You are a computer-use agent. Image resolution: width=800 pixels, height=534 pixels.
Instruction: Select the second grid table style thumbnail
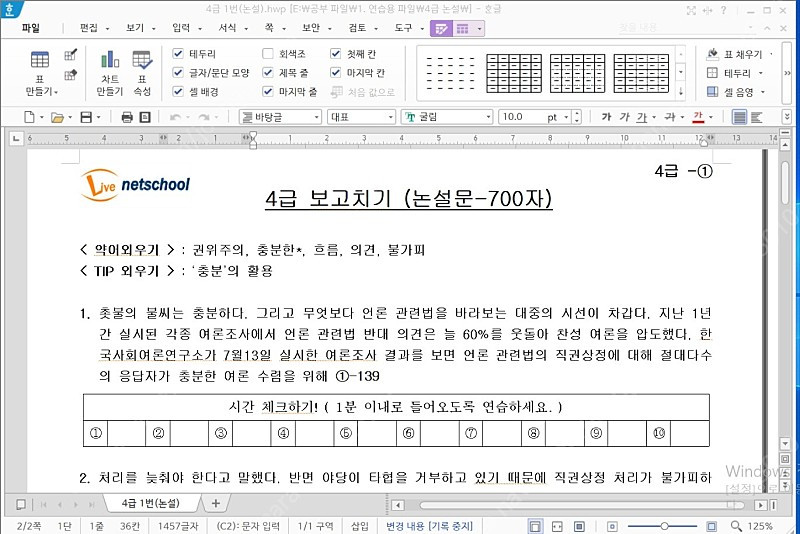(578, 73)
